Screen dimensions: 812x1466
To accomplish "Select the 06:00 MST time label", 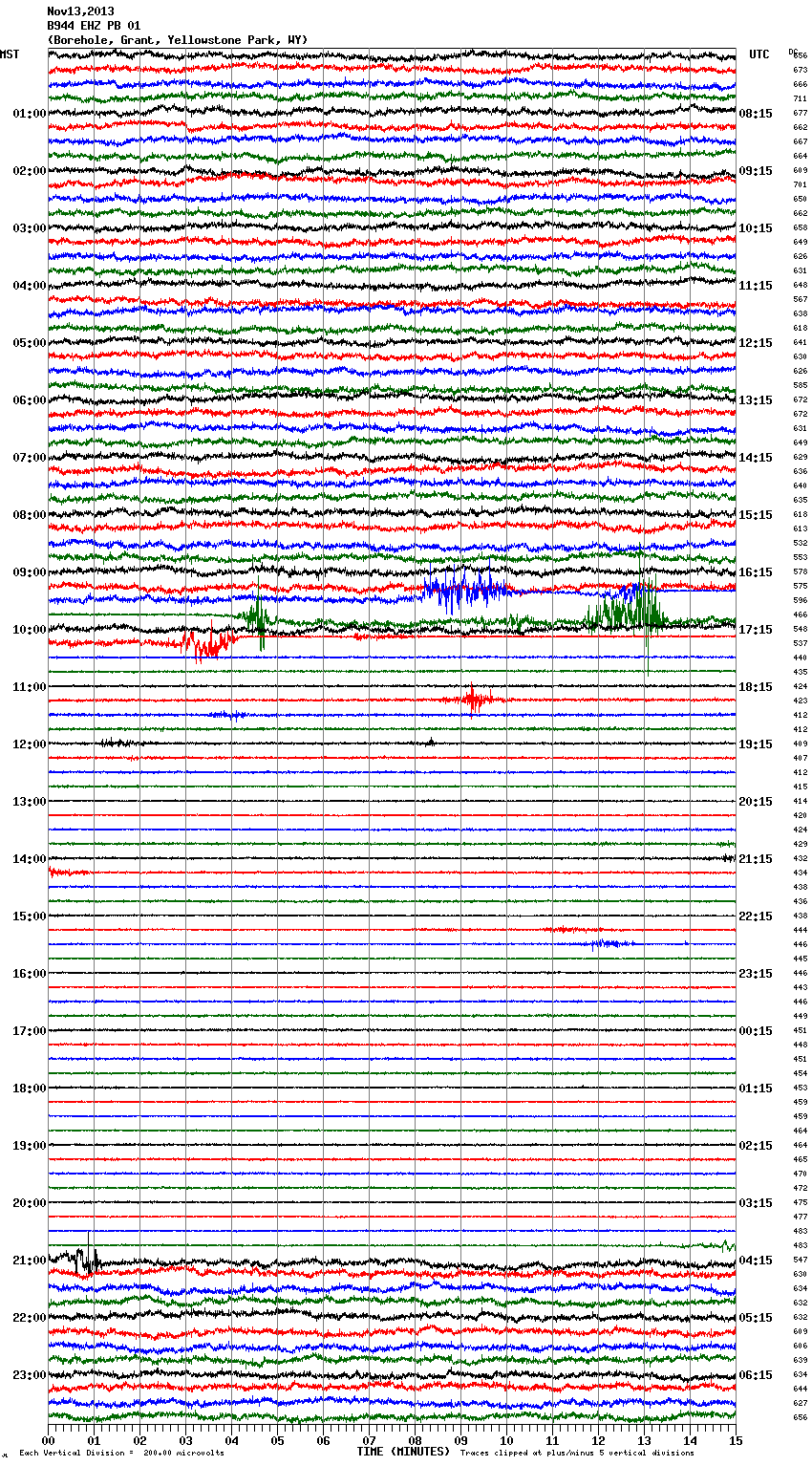I will [x=30, y=400].
